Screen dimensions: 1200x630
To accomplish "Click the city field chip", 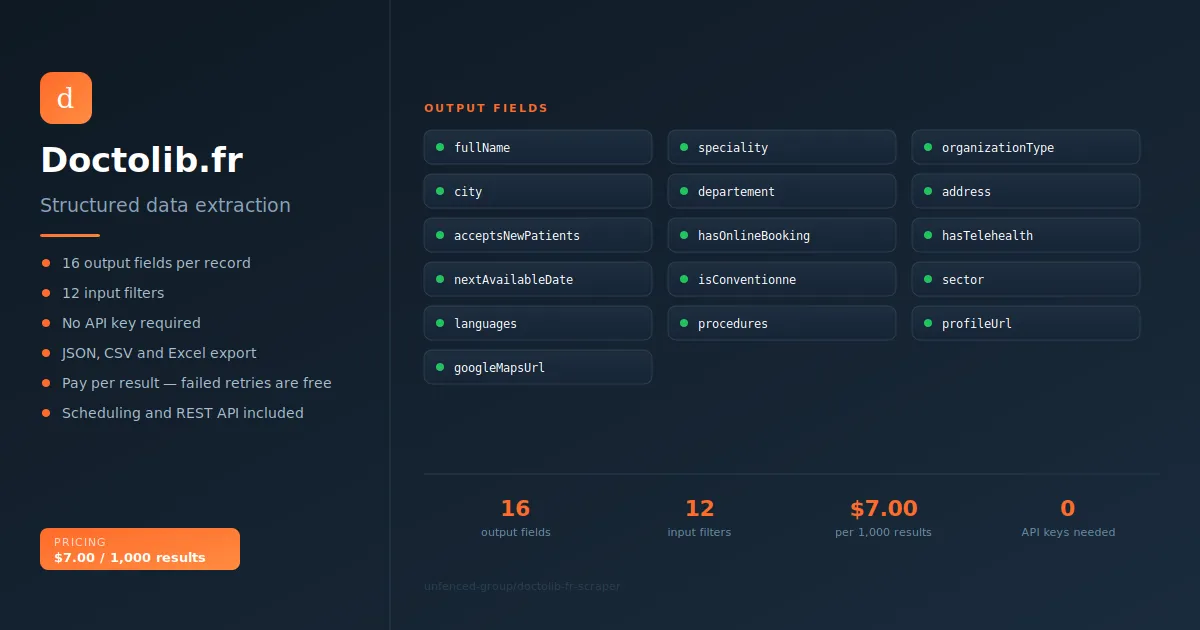I will 538,191.
